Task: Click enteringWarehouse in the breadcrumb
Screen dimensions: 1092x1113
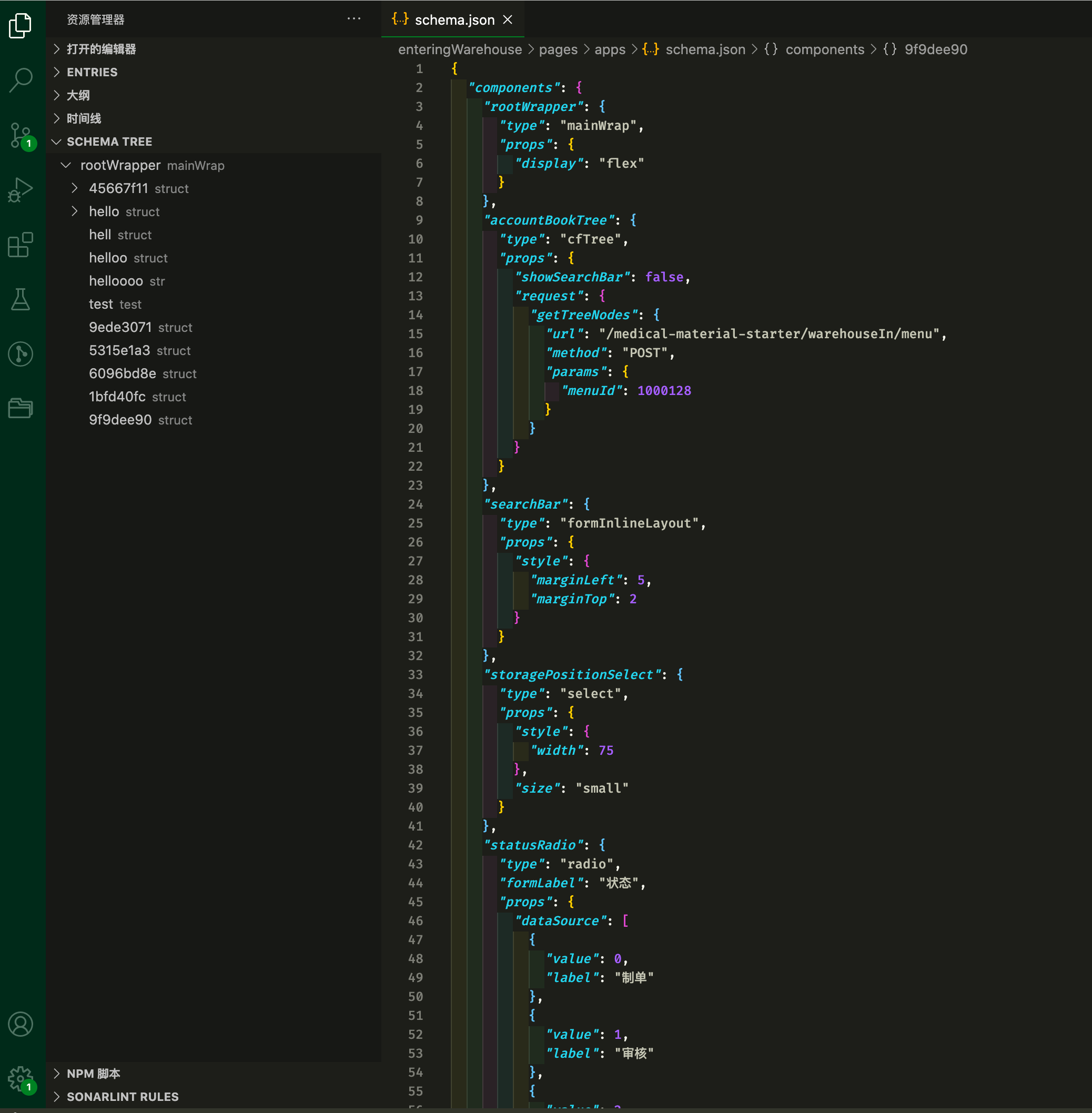Action: 460,49
